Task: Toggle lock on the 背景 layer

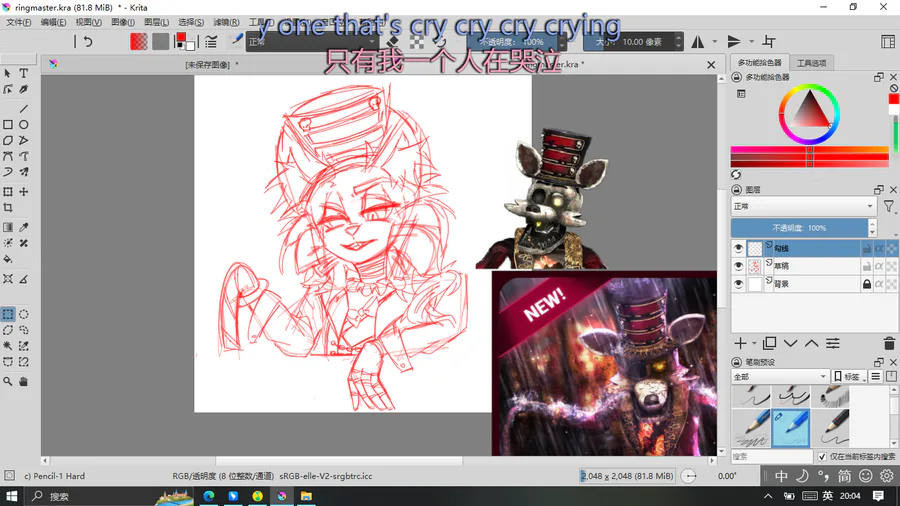Action: tap(867, 284)
